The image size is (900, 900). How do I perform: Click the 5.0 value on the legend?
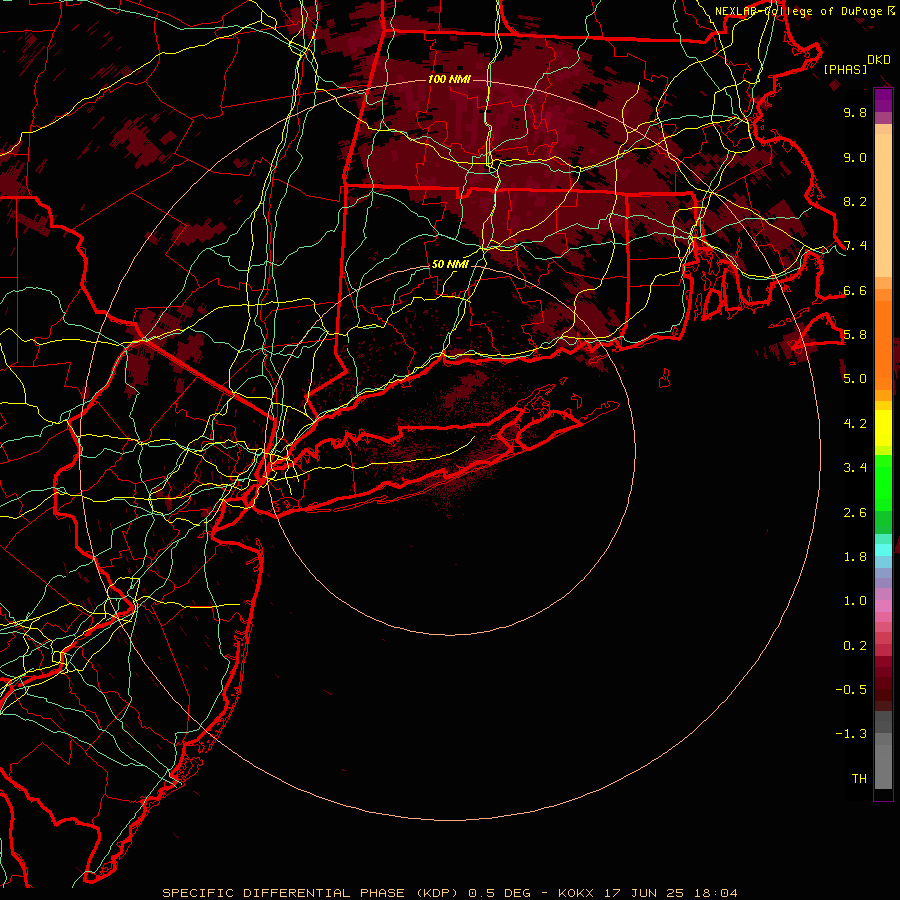tap(855, 379)
